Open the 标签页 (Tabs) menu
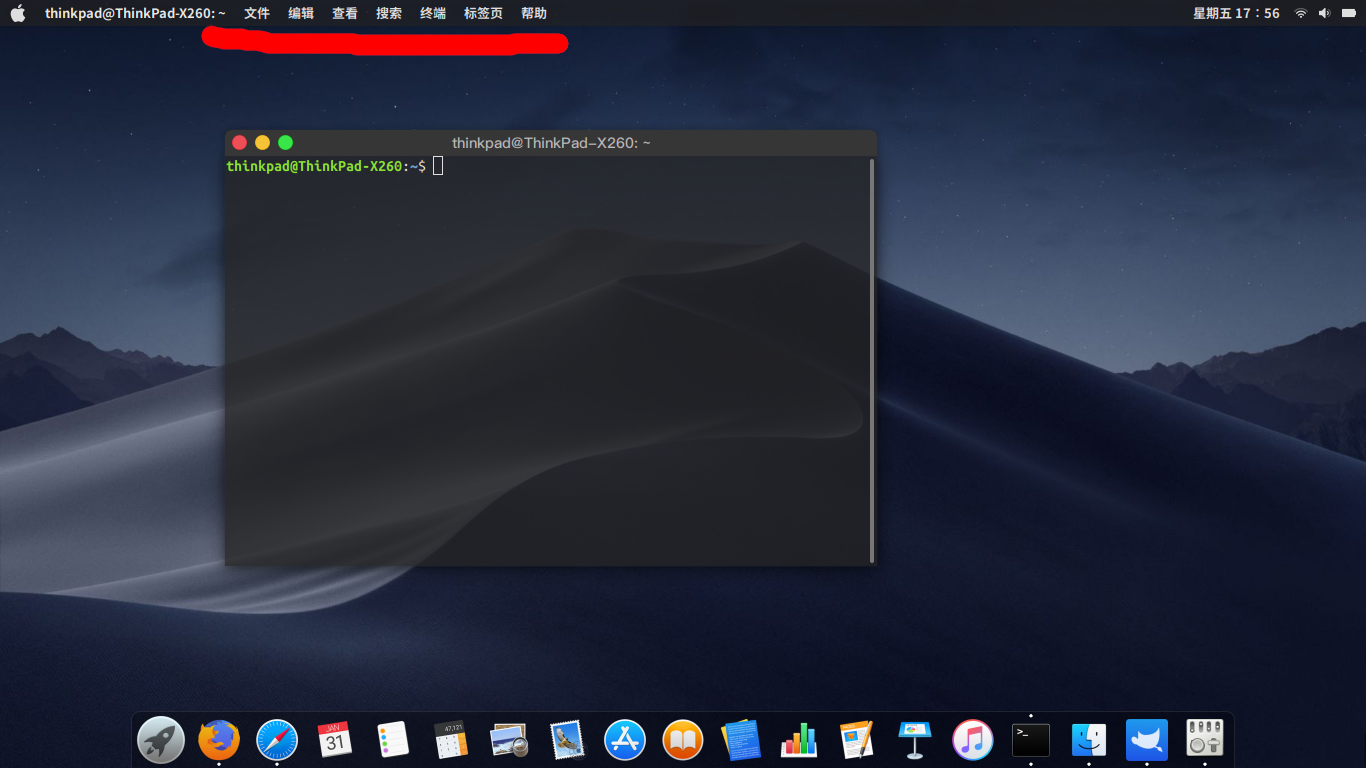 [483, 13]
